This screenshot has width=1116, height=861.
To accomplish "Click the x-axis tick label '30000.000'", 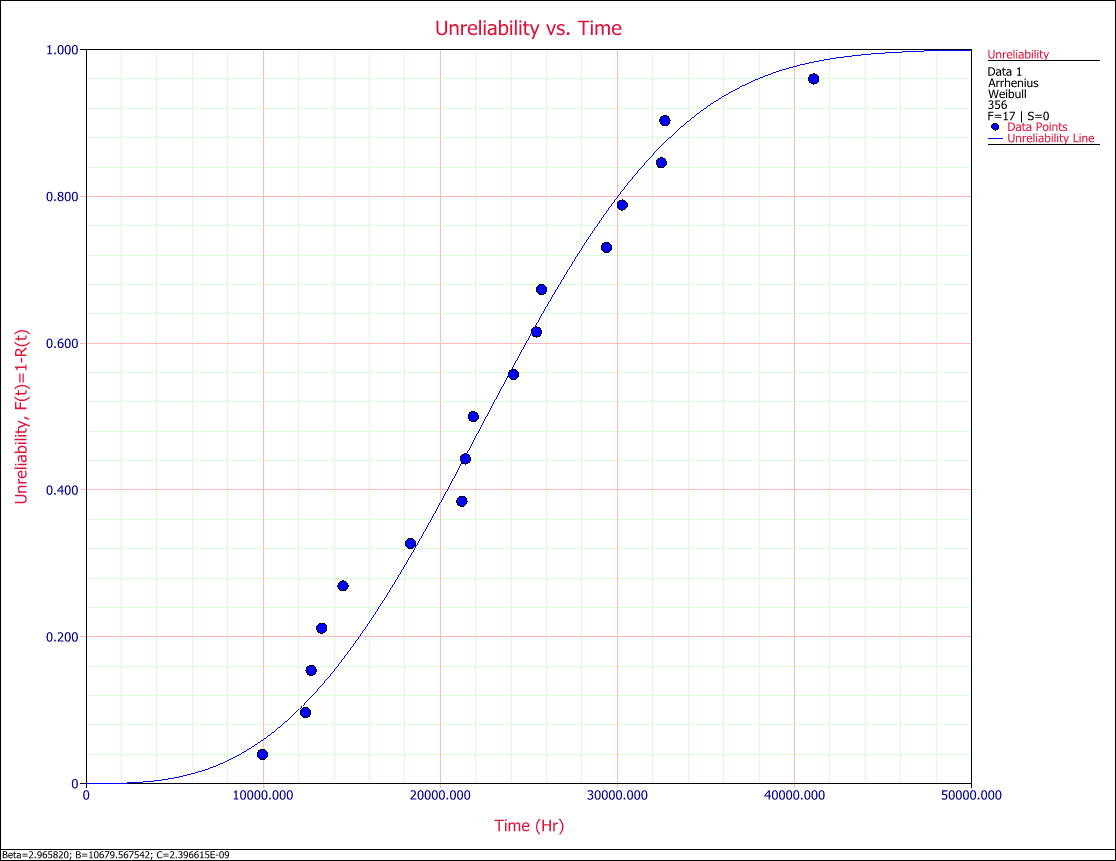I will (x=617, y=796).
